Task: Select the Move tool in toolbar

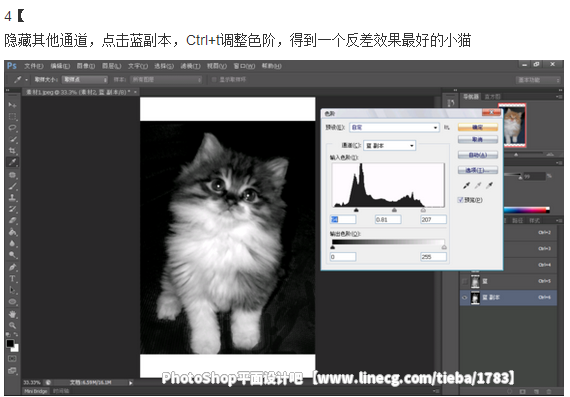Action: tap(12, 105)
